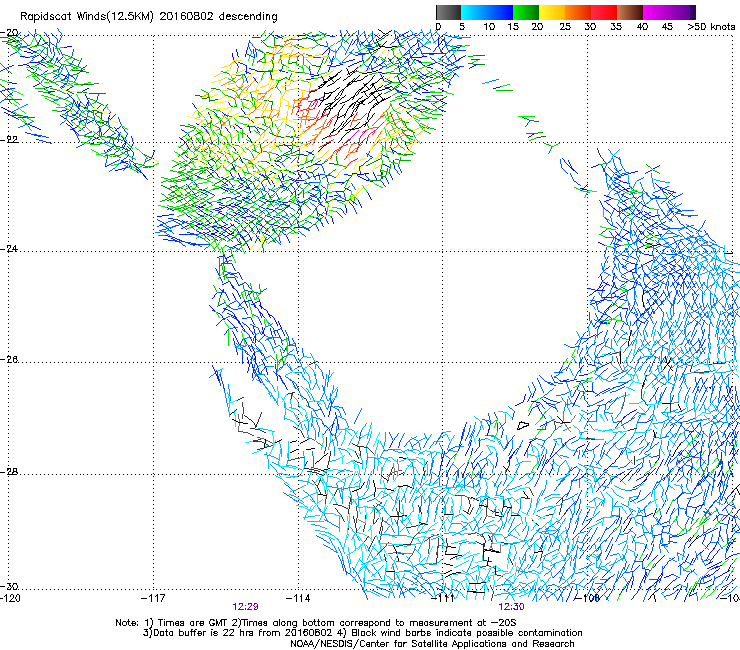Click the cyan-blue 5-15 knots legend segment
Image resolution: width=740 pixels, height=650 pixels.
(487, 12)
